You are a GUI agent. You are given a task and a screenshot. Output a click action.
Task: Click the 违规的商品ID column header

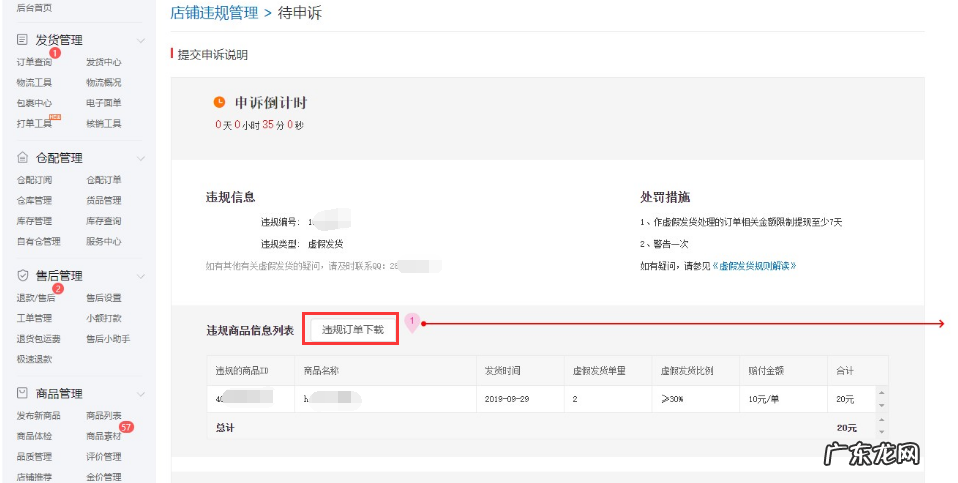tap(242, 371)
